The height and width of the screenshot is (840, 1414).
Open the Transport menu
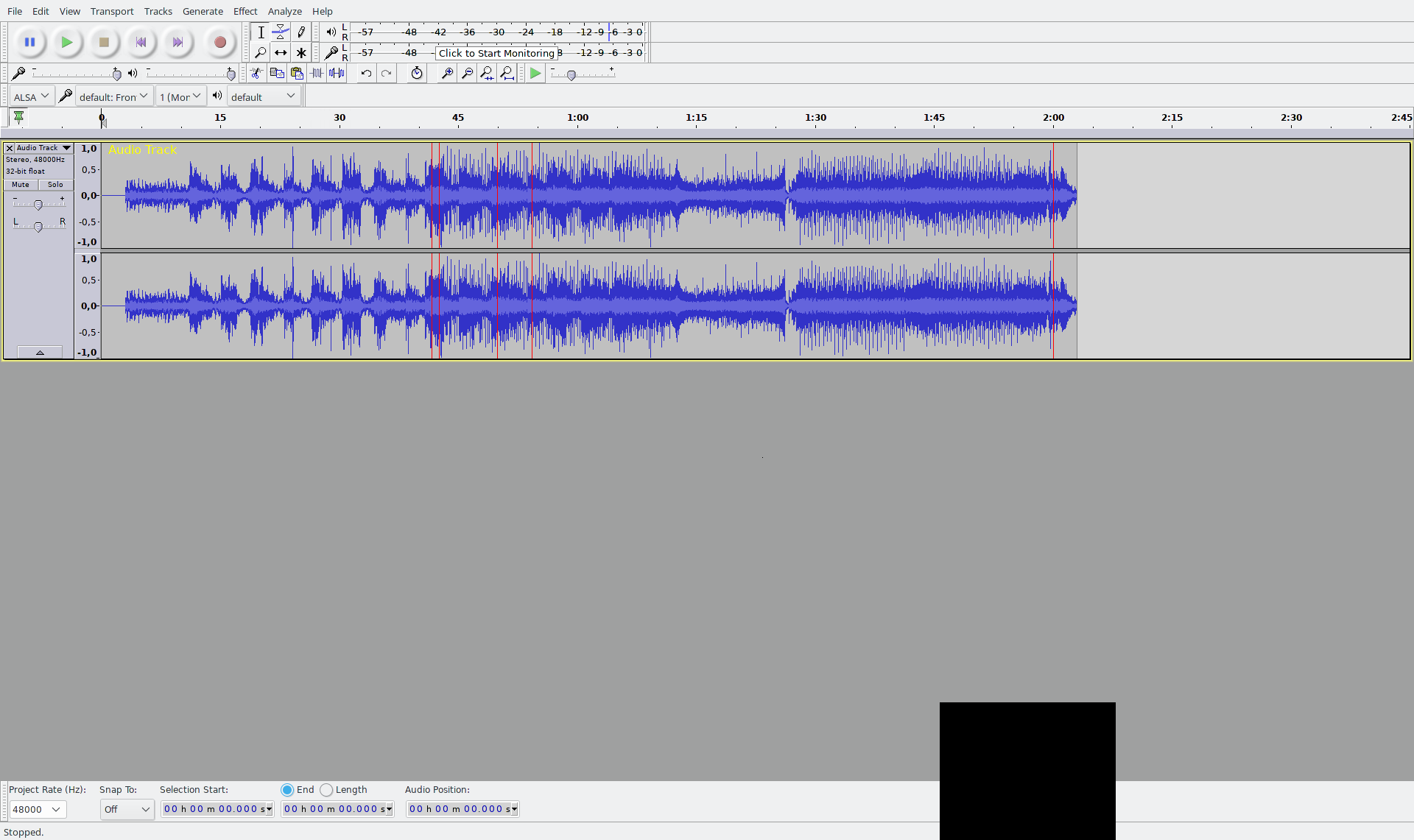pos(112,11)
